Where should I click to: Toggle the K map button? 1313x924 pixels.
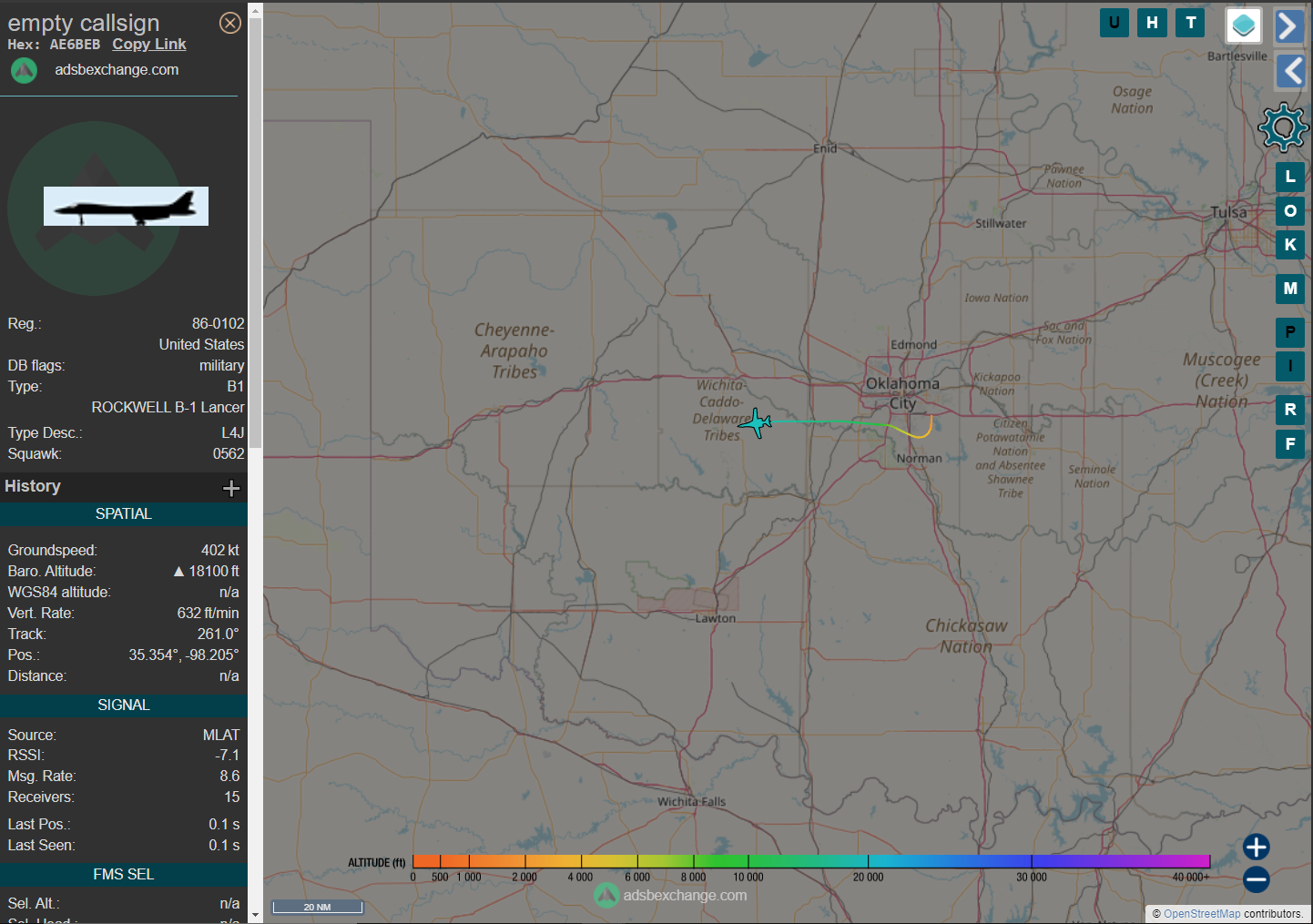pos(1290,244)
